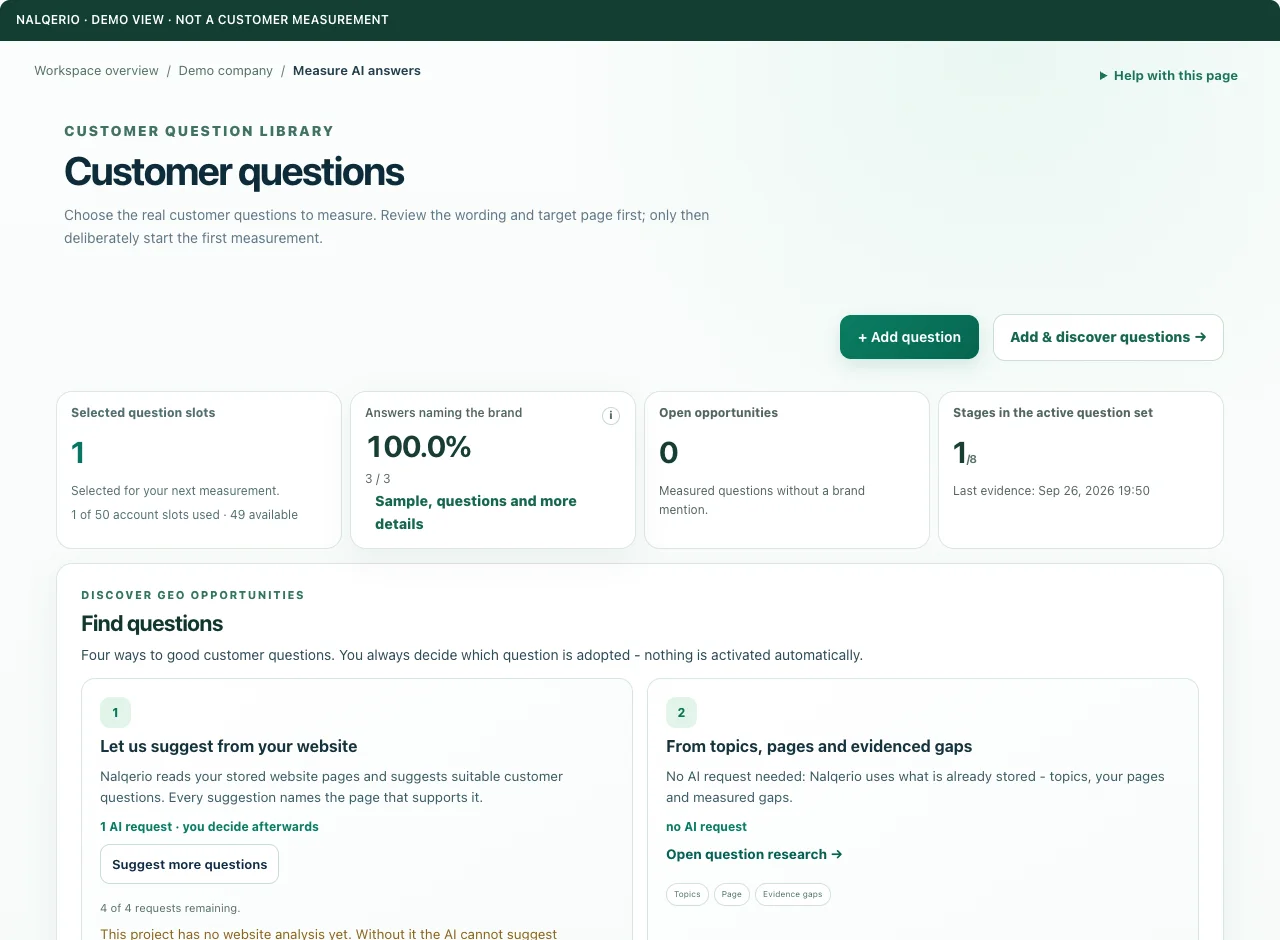Select the Topics tag
Image resolution: width=1280 pixels, height=940 pixels.
[687, 894]
